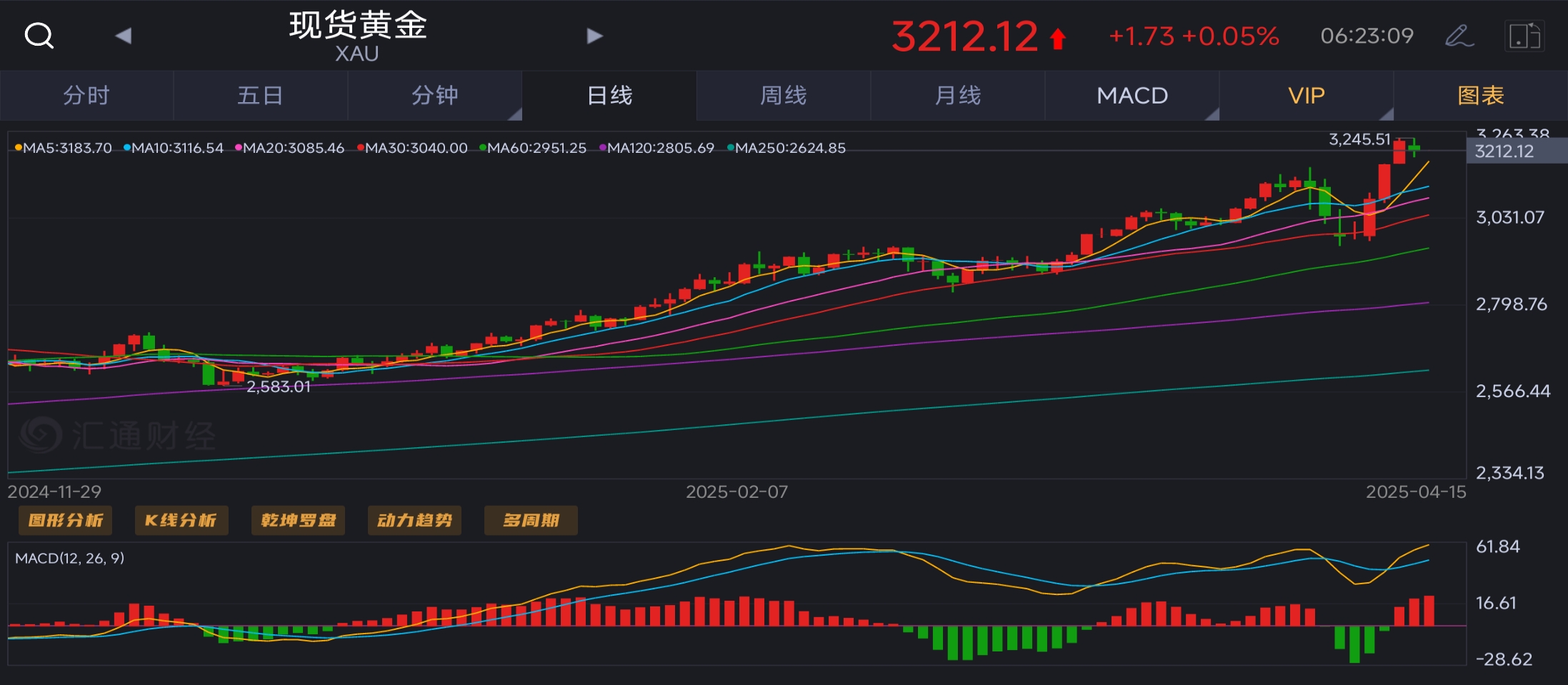Select the 五日 chart tab
Image resolution: width=1568 pixels, height=685 pixels.
tap(260, 95)
